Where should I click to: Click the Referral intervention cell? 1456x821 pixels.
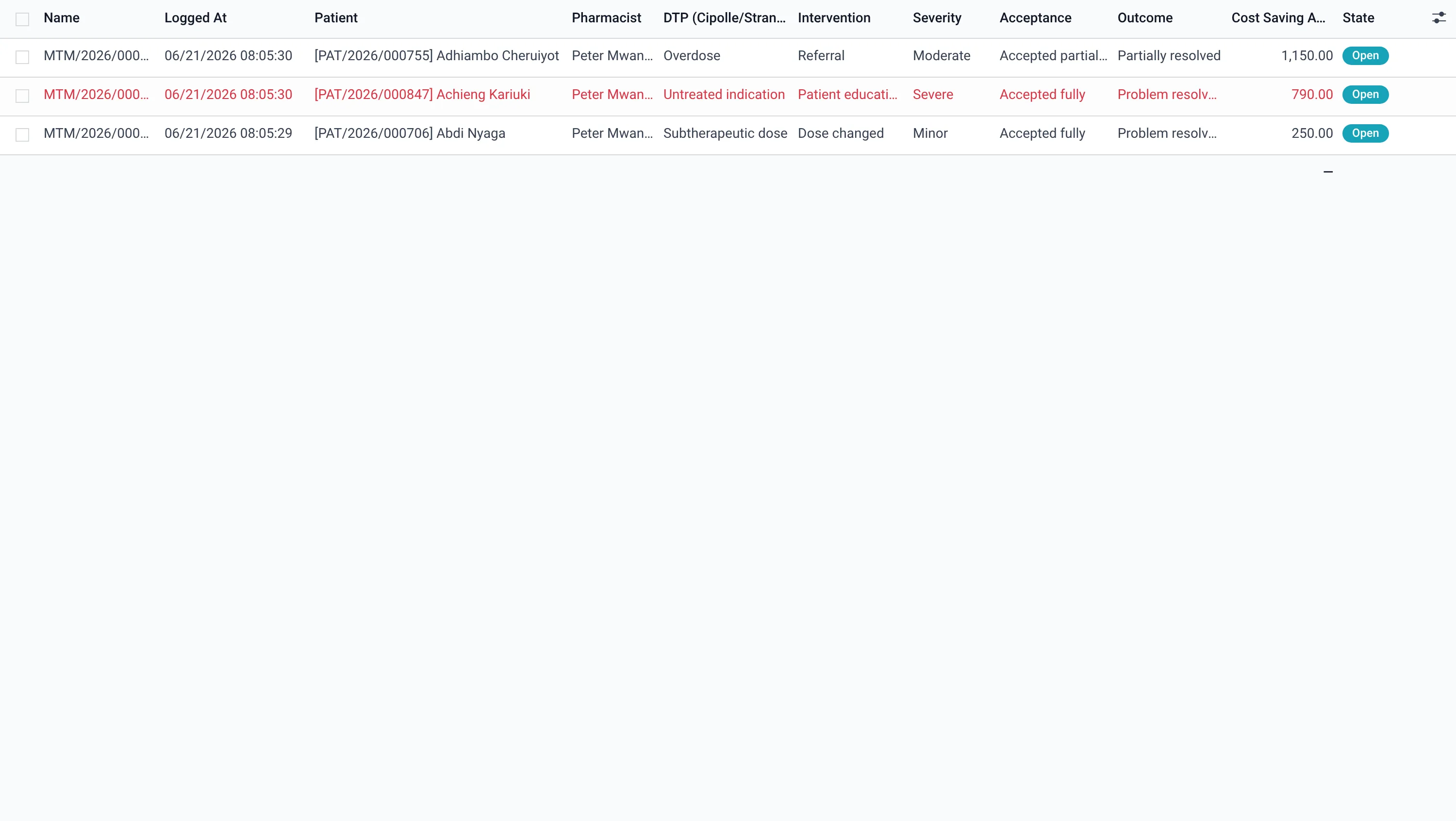point(821,56)
